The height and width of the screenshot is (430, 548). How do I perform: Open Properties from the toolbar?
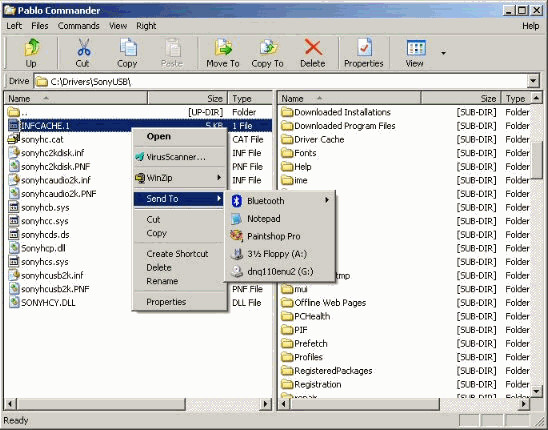(364, 53)
